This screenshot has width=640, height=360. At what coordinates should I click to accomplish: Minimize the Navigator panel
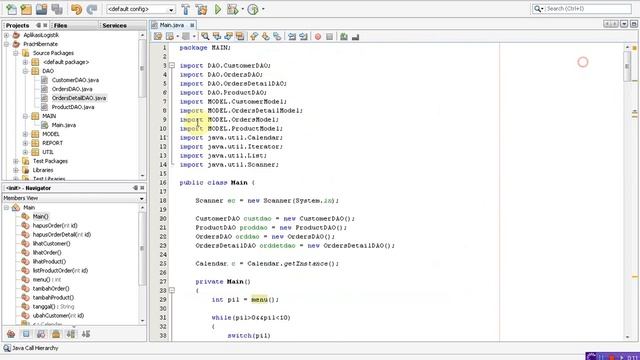(135, 188)
